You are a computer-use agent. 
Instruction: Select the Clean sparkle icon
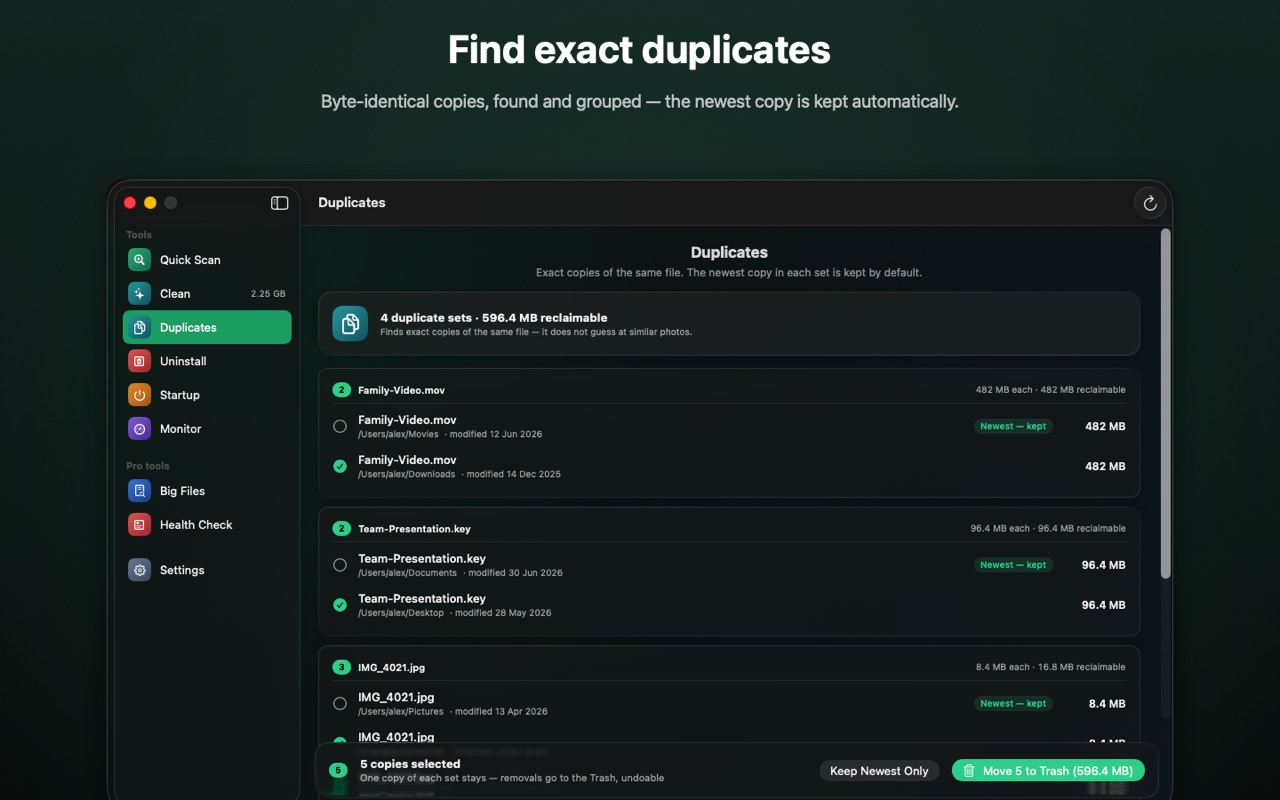click(140, 294)
